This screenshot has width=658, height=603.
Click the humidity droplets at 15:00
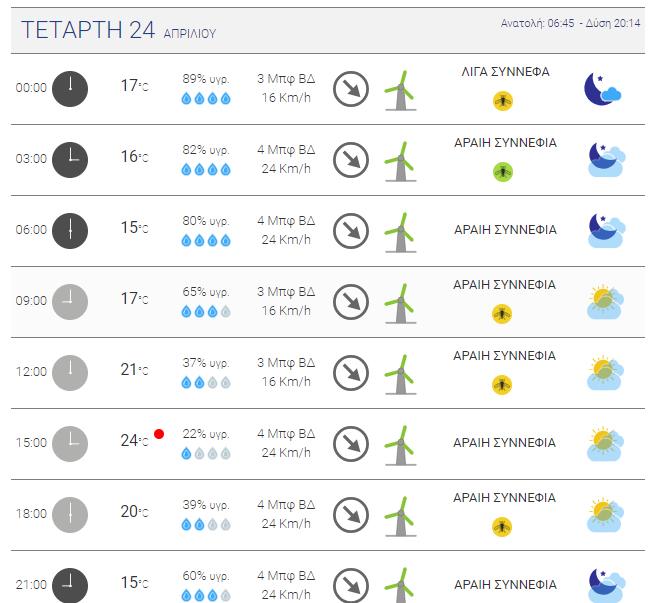pyautogui.click(x=206, y=453)
